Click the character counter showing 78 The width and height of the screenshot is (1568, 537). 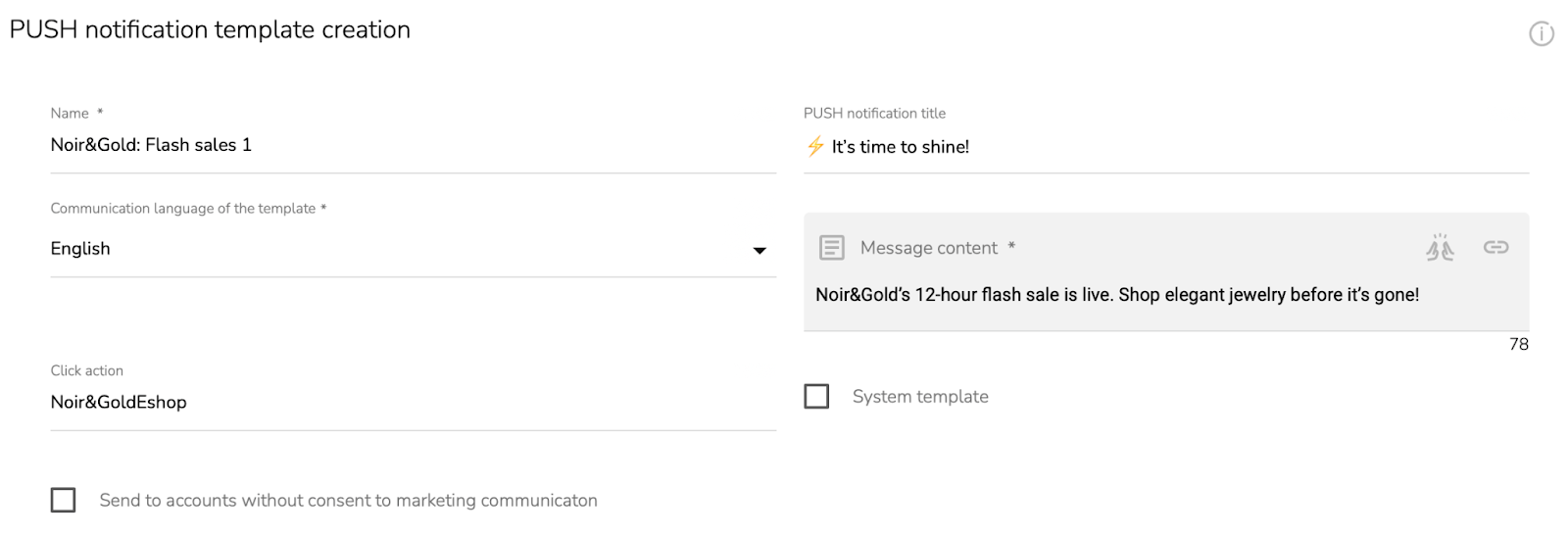tap(1518, 345)
